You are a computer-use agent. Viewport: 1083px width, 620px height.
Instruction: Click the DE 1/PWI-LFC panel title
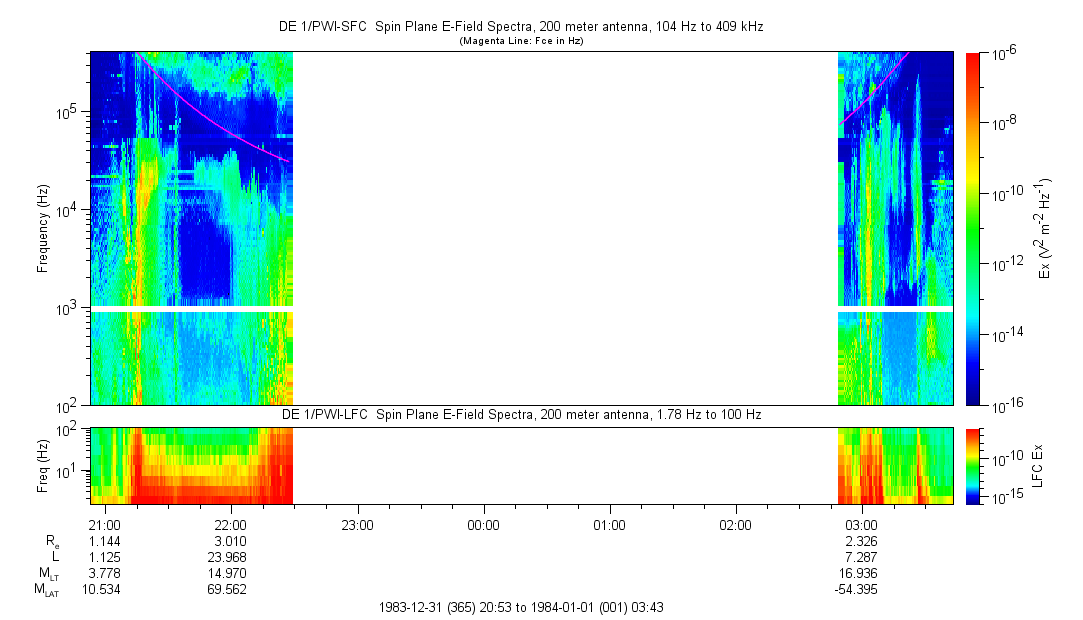(x=520, y=414)
